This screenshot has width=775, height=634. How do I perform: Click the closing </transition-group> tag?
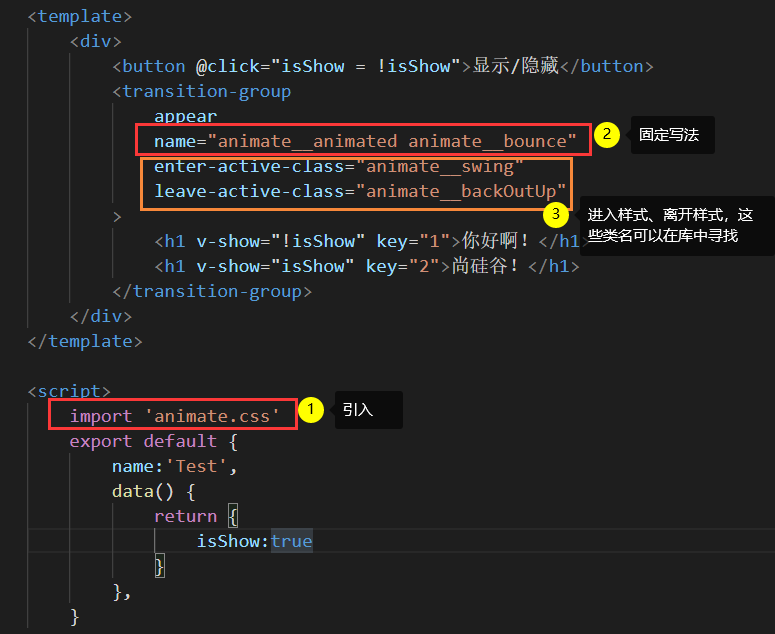pos(212,292)
